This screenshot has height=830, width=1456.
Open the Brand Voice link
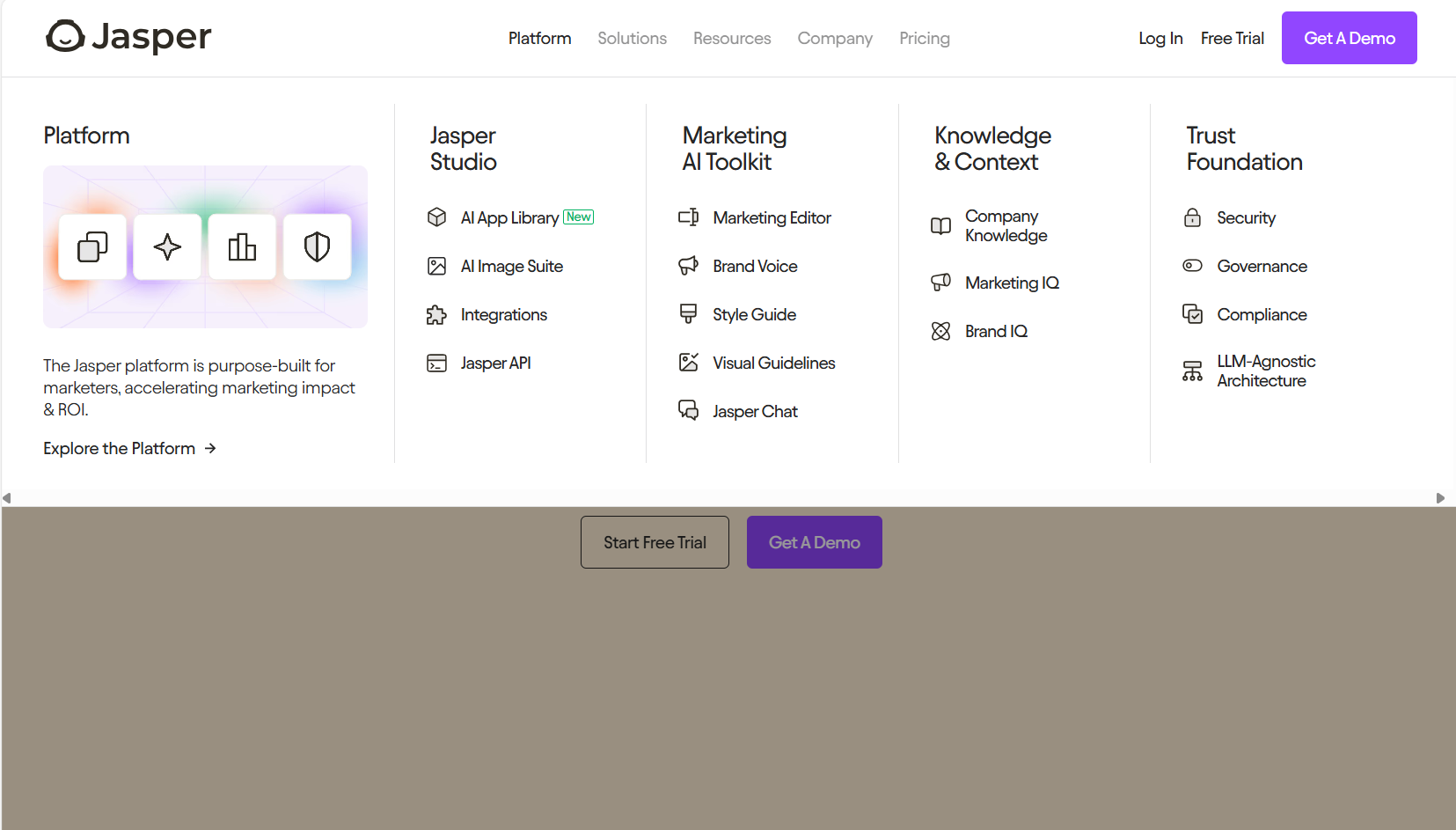(755, 266)
